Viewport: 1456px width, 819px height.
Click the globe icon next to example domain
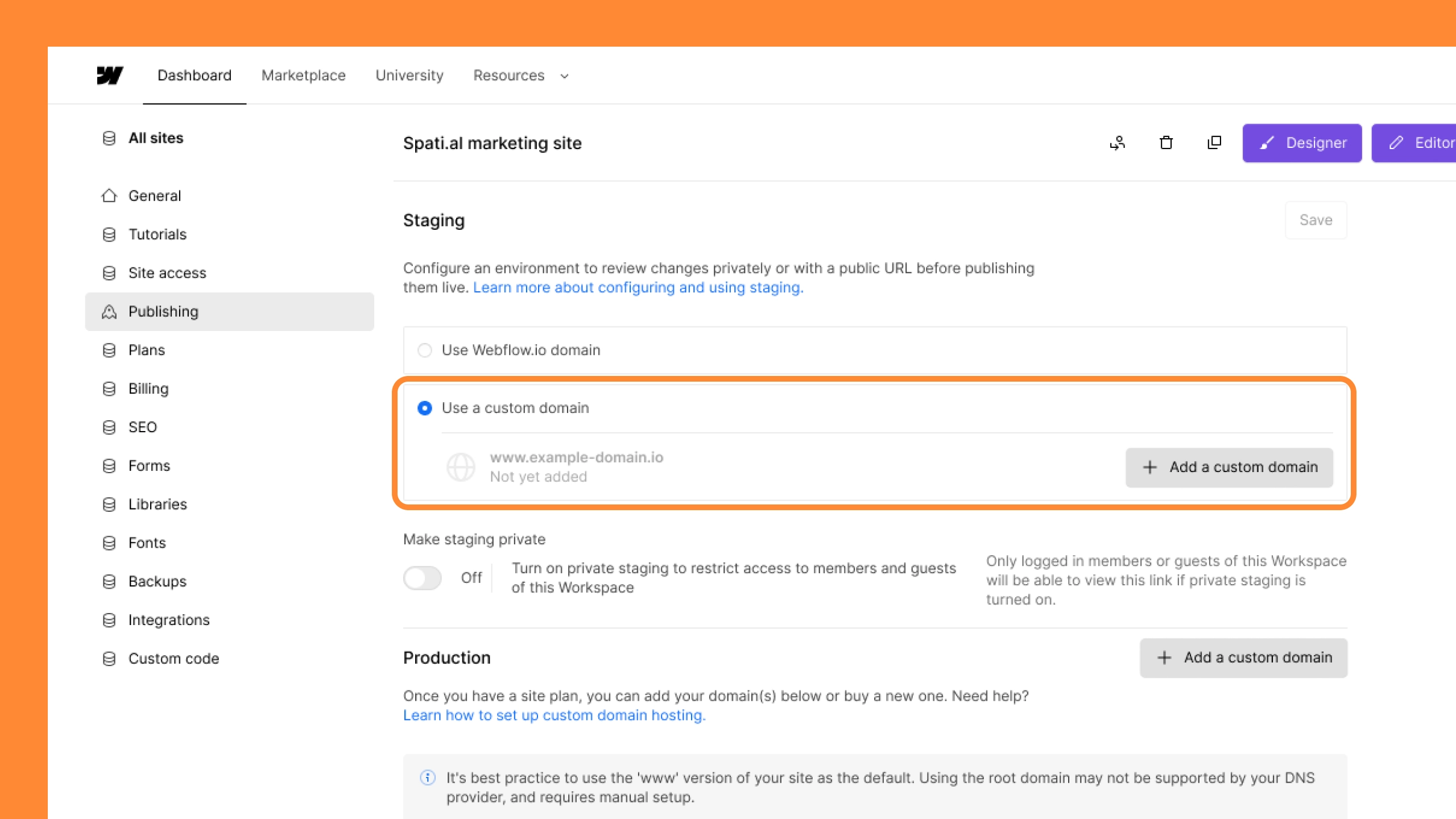click(x=461, y=466)
